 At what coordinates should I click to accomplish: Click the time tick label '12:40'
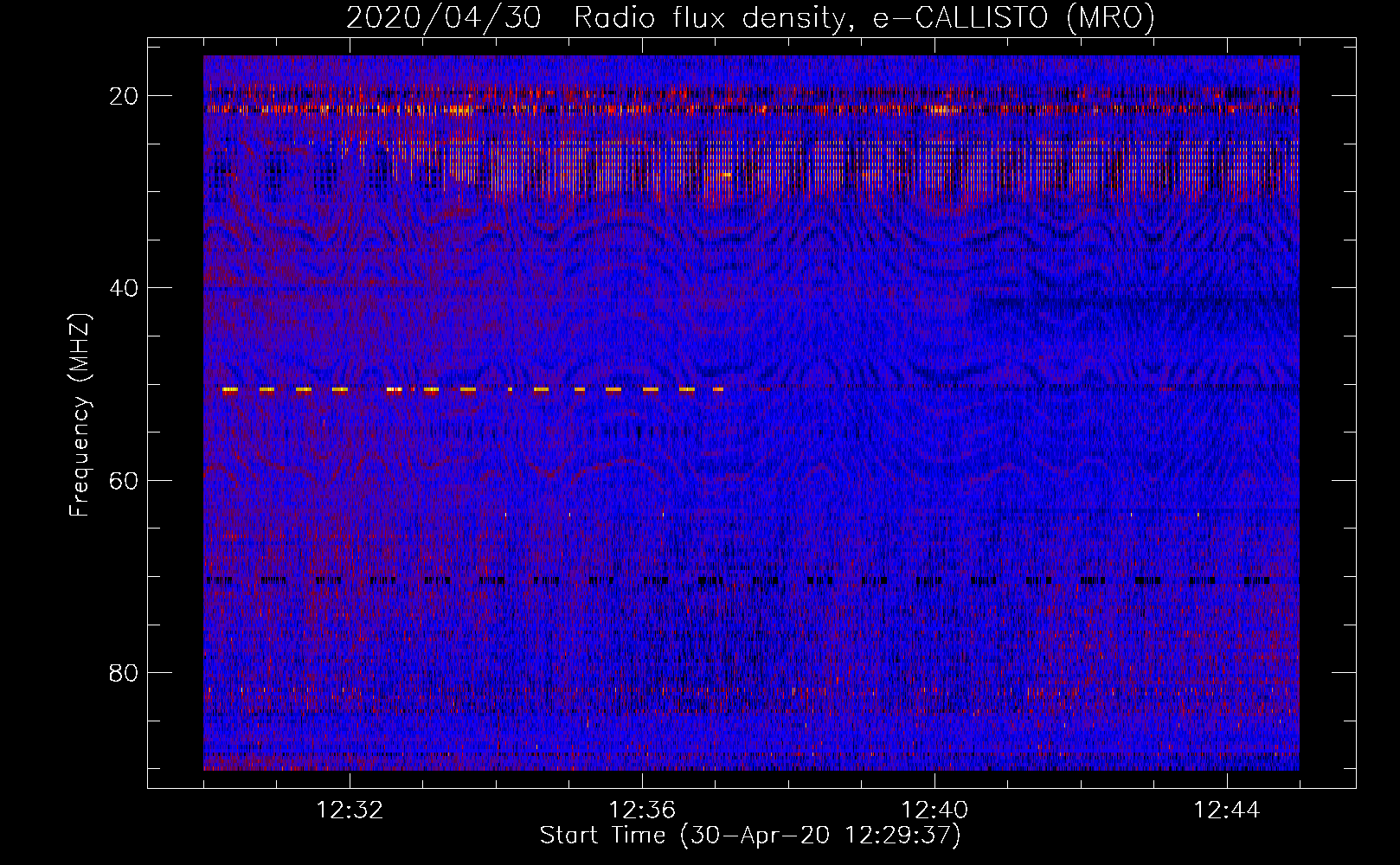(934, 811)
